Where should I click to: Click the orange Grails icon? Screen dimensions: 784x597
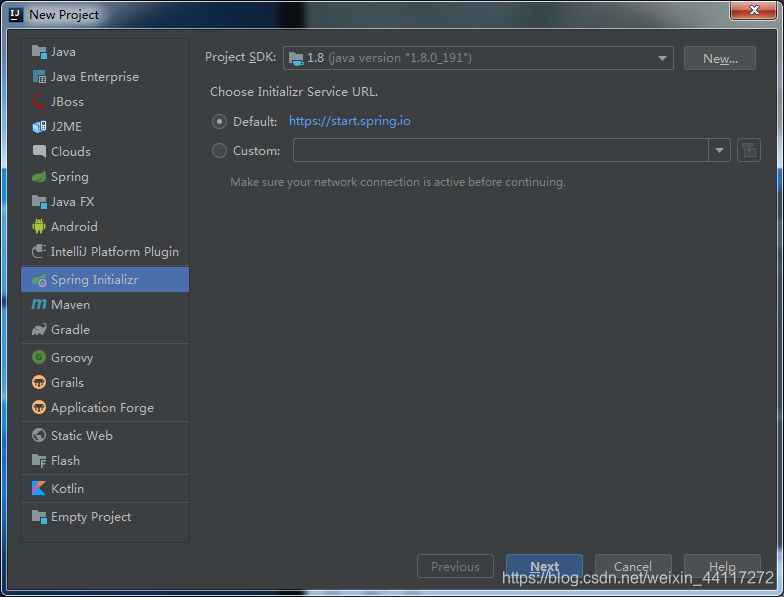tap(39, 382)
